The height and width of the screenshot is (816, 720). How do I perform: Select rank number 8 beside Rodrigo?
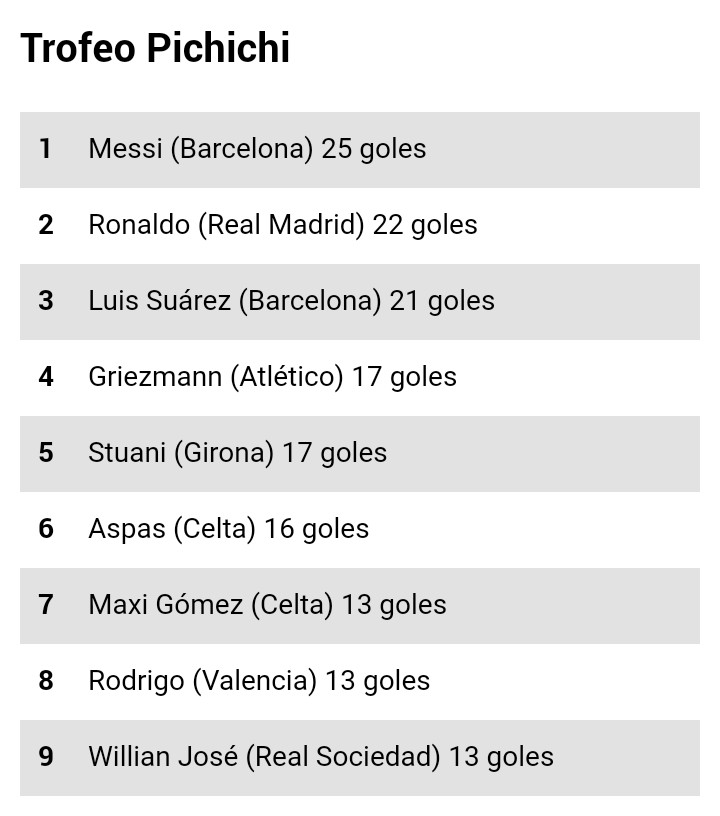click(x=46, y=681)
